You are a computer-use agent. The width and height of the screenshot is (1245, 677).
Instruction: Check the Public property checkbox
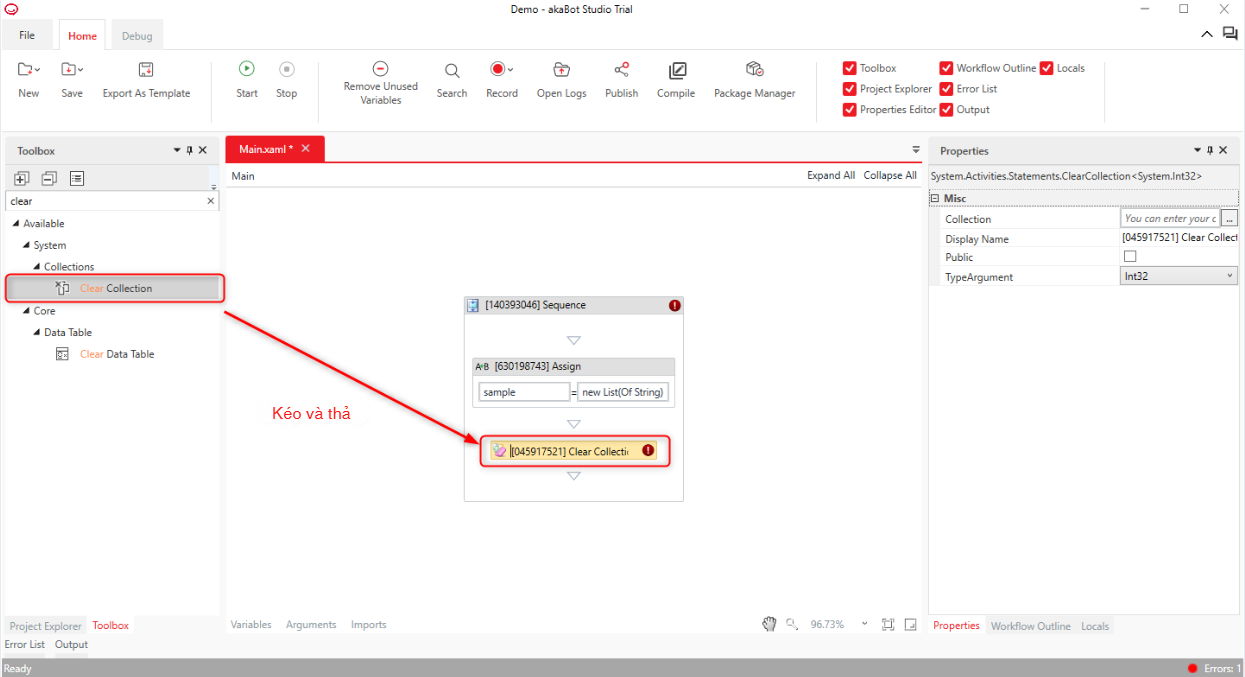tap(1130, 257)
